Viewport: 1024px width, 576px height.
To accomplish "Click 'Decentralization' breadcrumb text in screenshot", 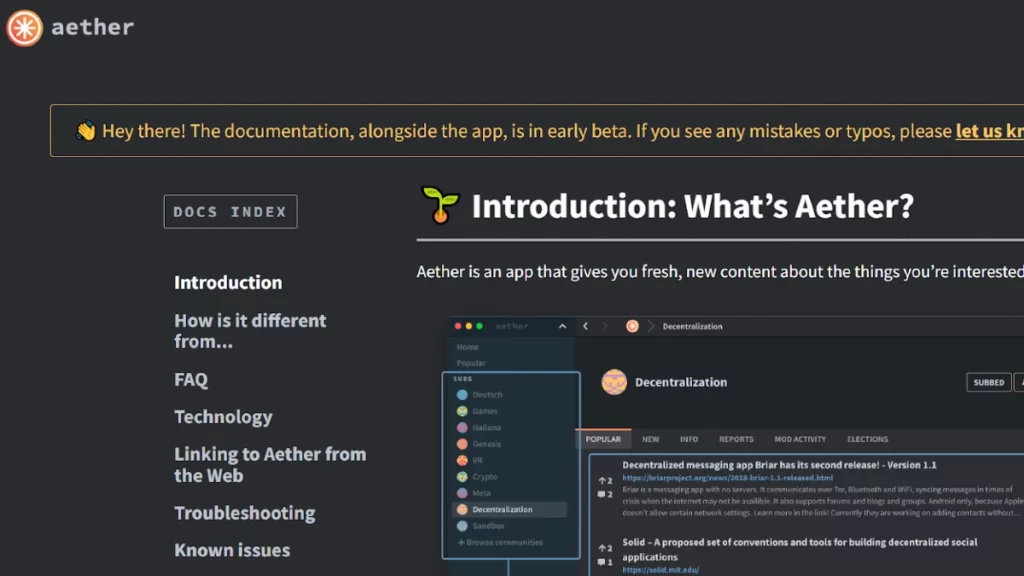I will [692, 326].
